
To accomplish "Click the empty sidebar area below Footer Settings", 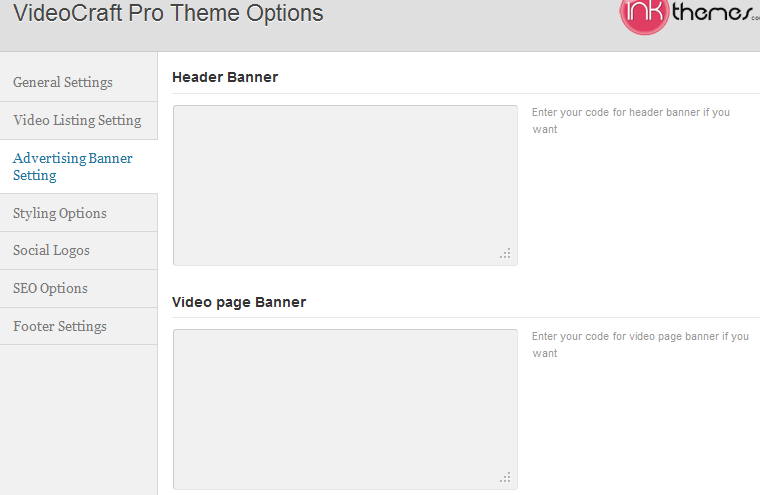I will pyautogui.click(x=79, y=420).
